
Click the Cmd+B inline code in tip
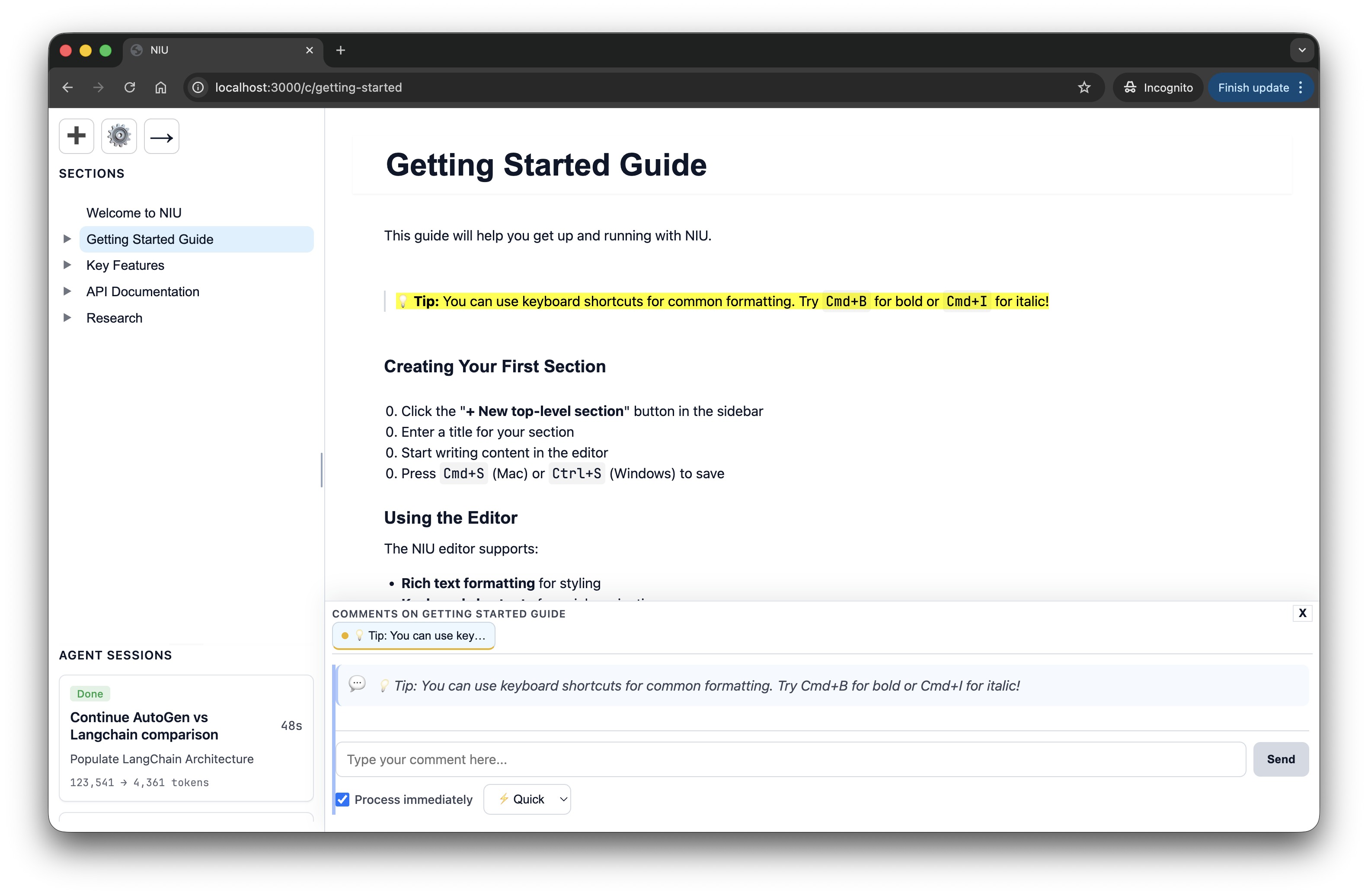coord(846,301)
